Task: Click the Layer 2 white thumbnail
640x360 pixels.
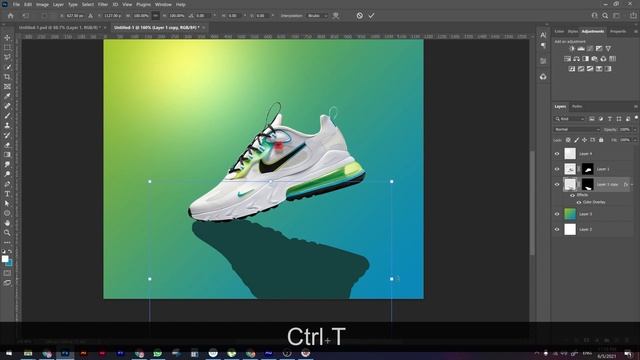Action: (570, 229)
